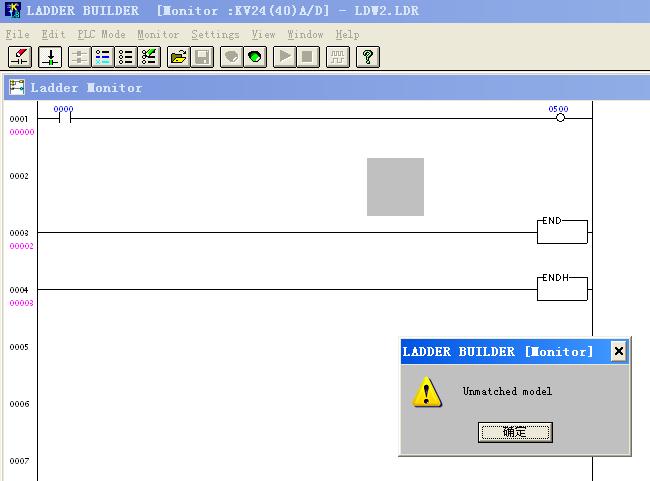This screenshot has width=650, height=481.
Task: Click the question mark help icon
Action: (368, 56)
